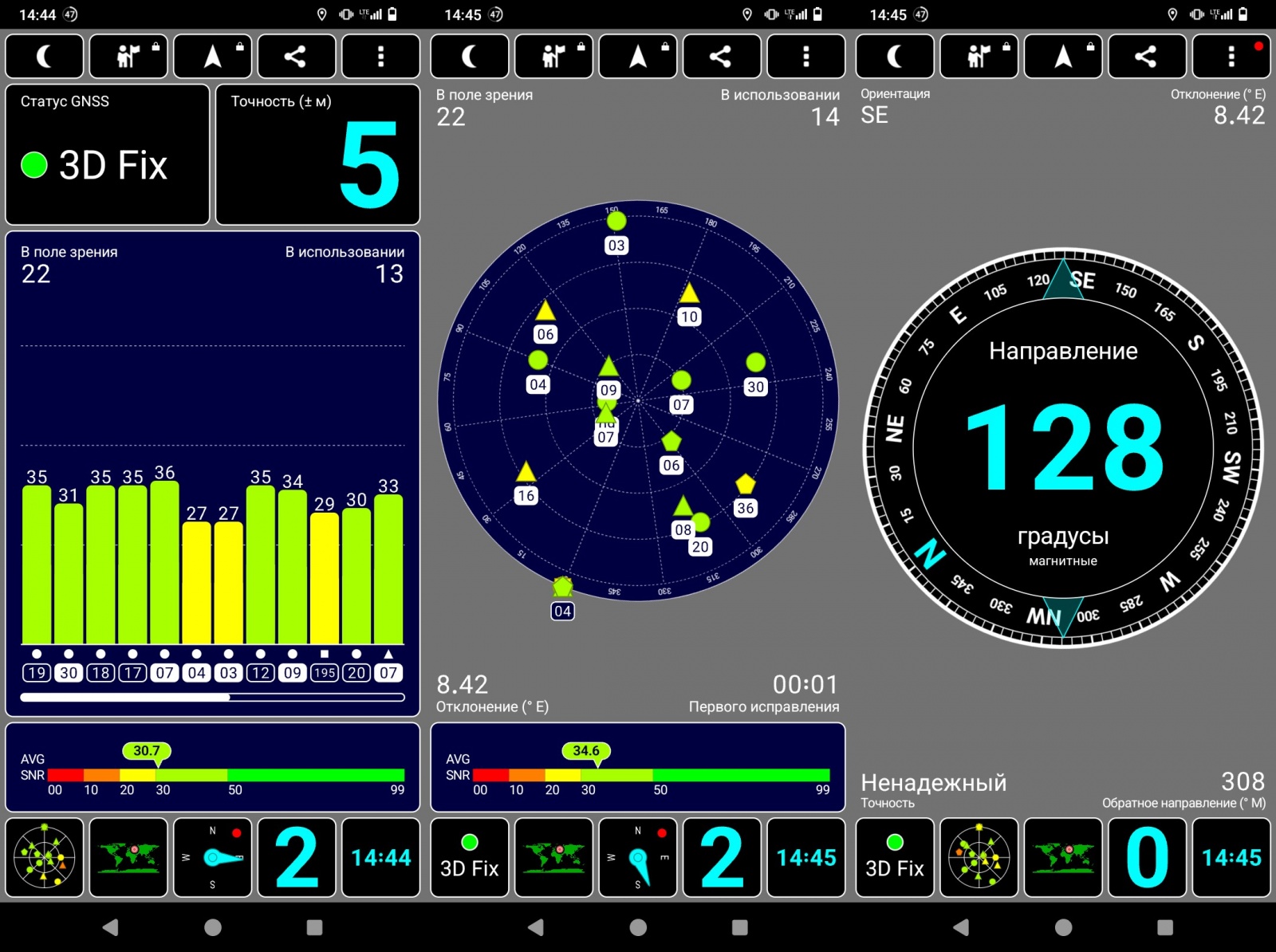This screenshot has width=1276, height=952.
Task: Open 3D Fix tile on compass screen
Action: pyautogui.click(x=895, y=857)
